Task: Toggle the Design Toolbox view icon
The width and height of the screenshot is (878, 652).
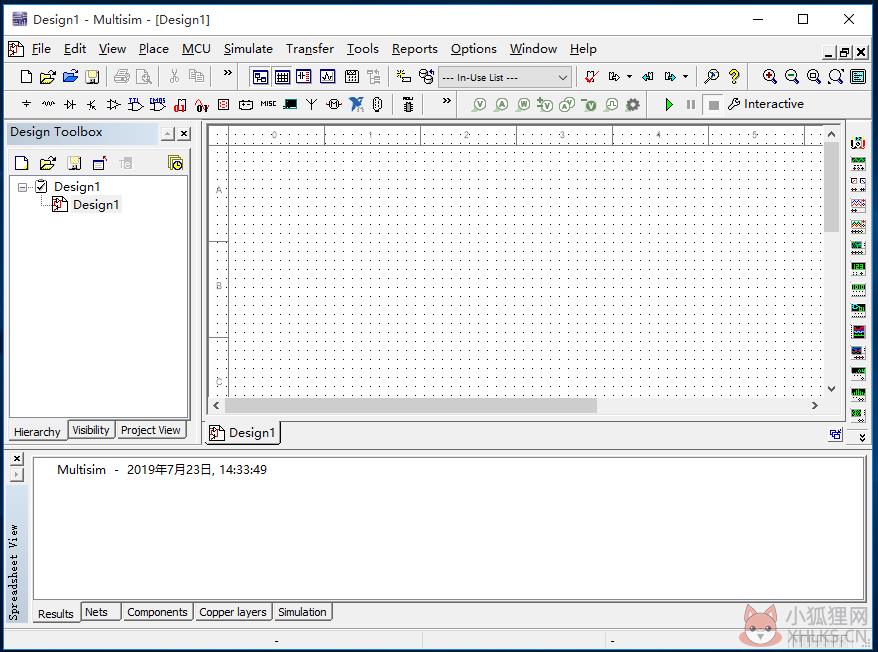Action: [x=260, y=77]
